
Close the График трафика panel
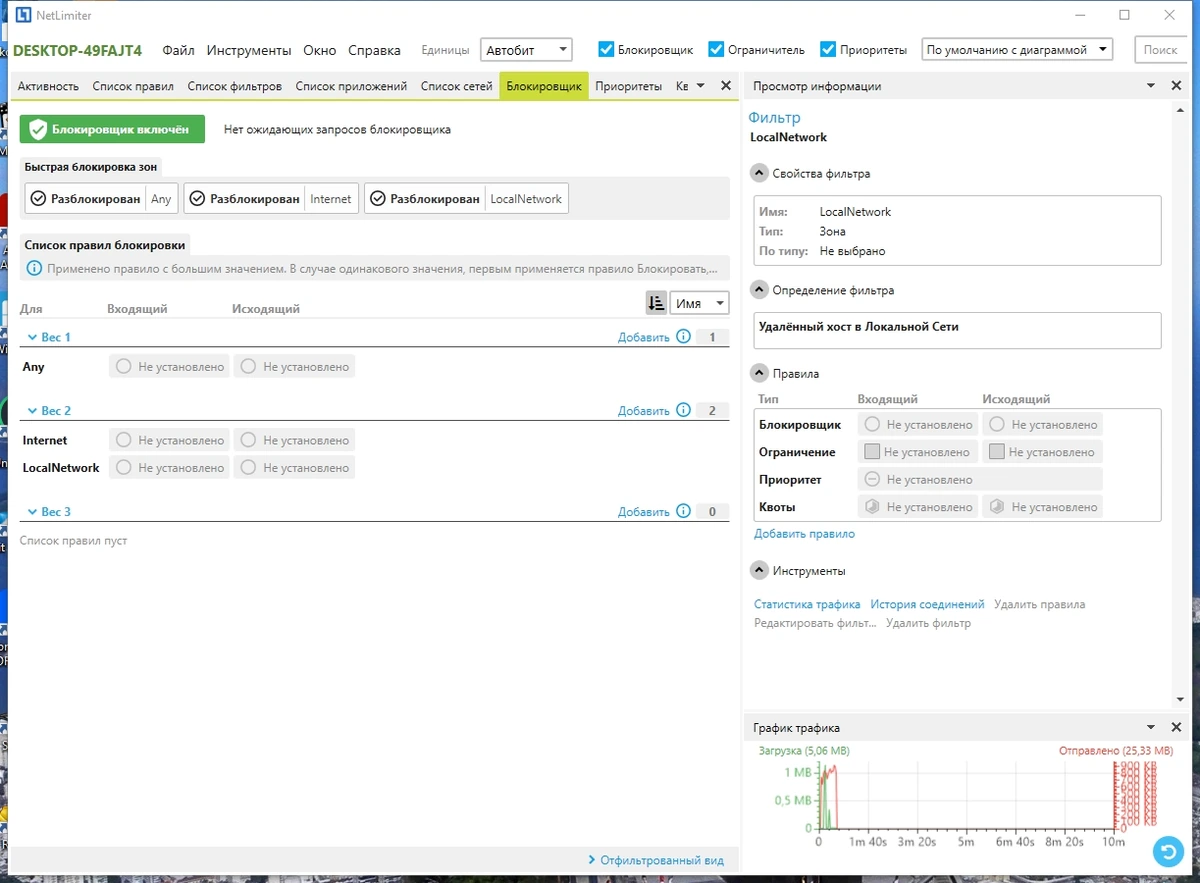click(x=1177, y=727)
